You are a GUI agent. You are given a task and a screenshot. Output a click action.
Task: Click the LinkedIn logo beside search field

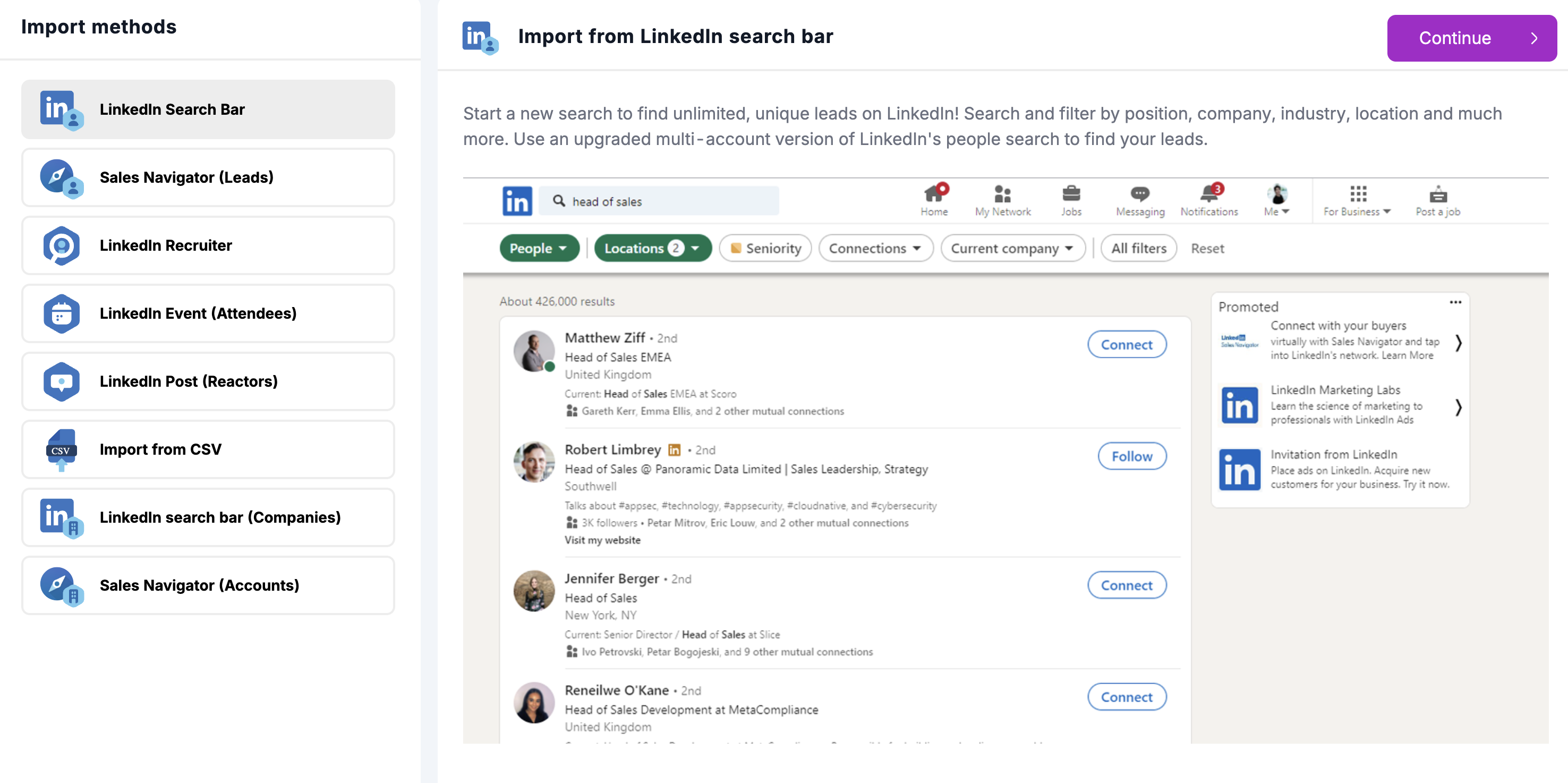tap(517, 201)
